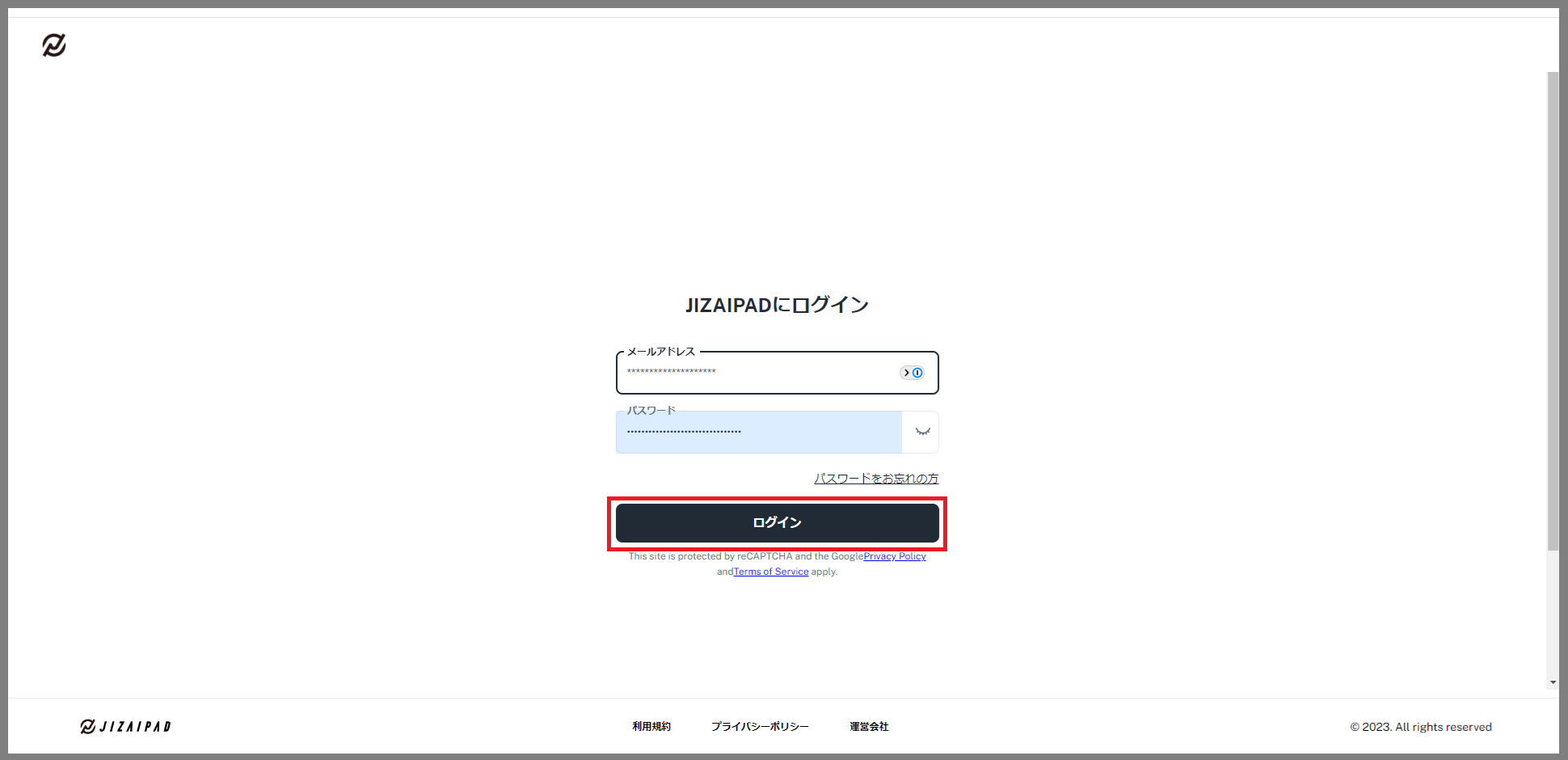Open the 利用規約 footer link

tap(651, 727)
